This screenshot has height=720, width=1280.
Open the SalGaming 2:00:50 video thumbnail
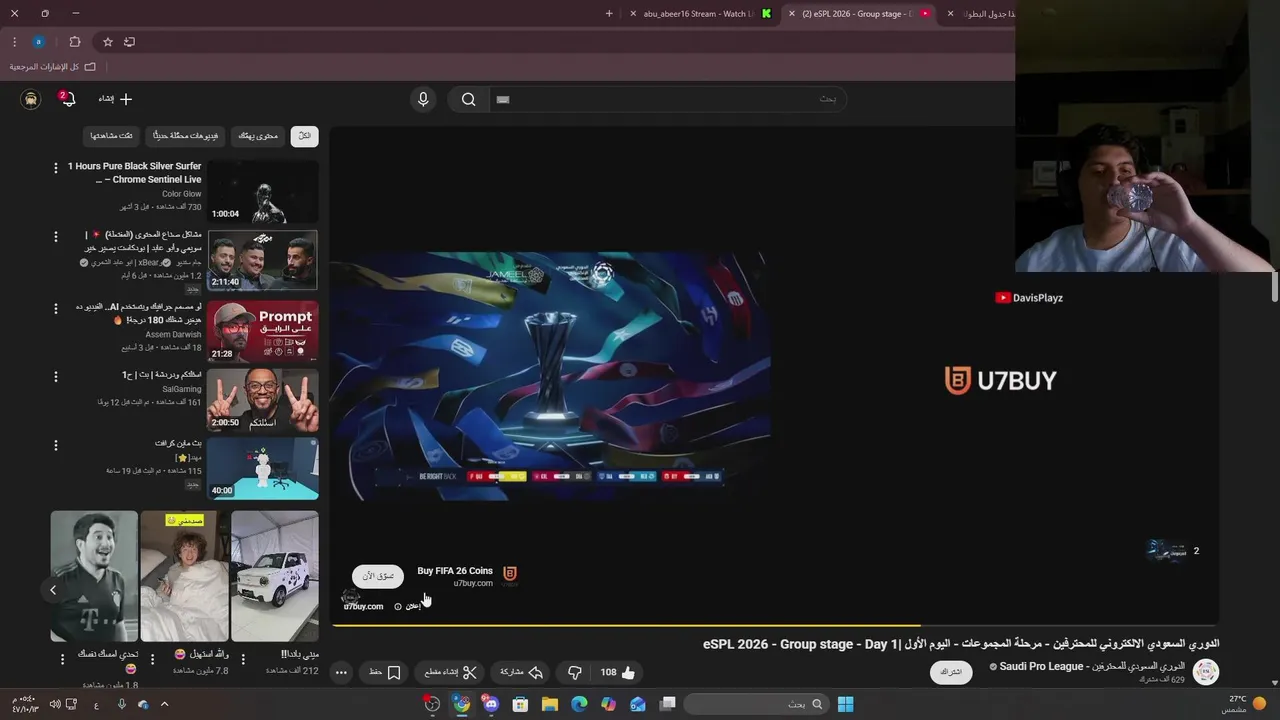pos(262,400)
